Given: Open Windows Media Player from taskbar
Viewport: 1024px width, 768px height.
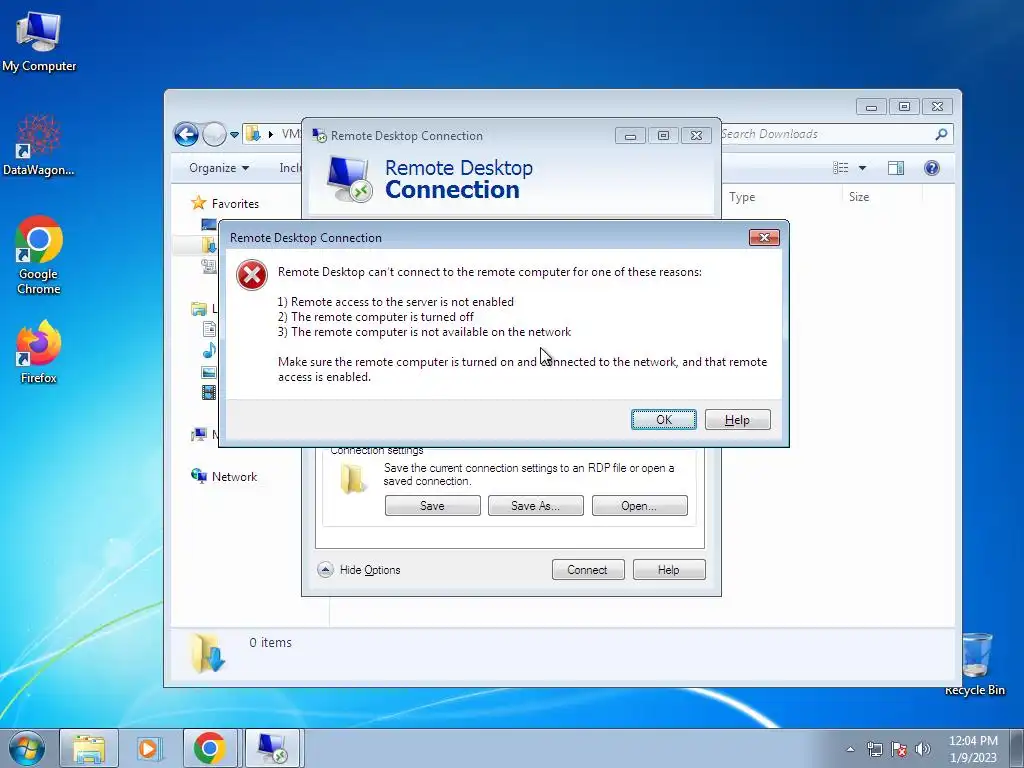Looking at the screenshot, I should coord(149,748).
